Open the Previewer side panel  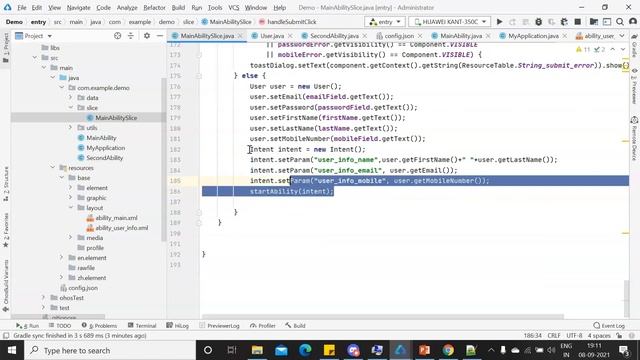[x=634, y=87]
